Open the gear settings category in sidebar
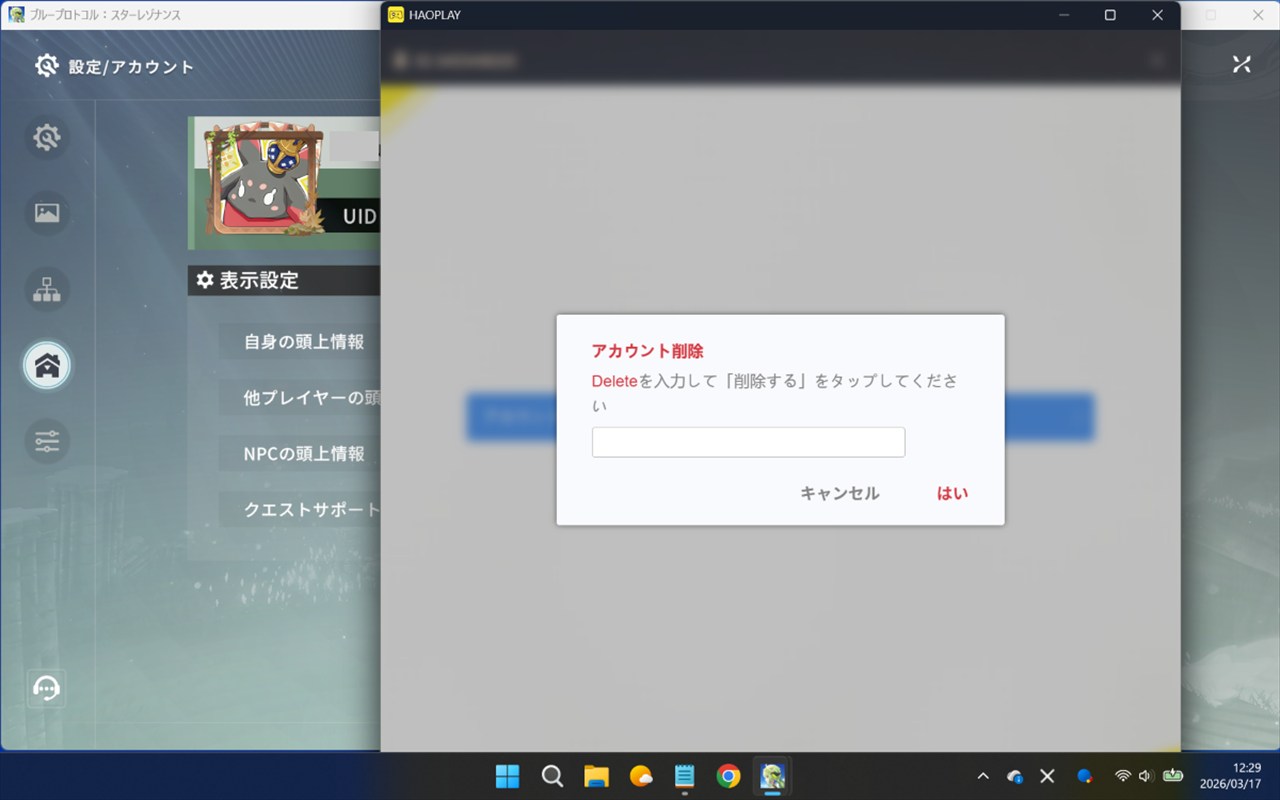The image size is (1280, 800). (47, 137)
